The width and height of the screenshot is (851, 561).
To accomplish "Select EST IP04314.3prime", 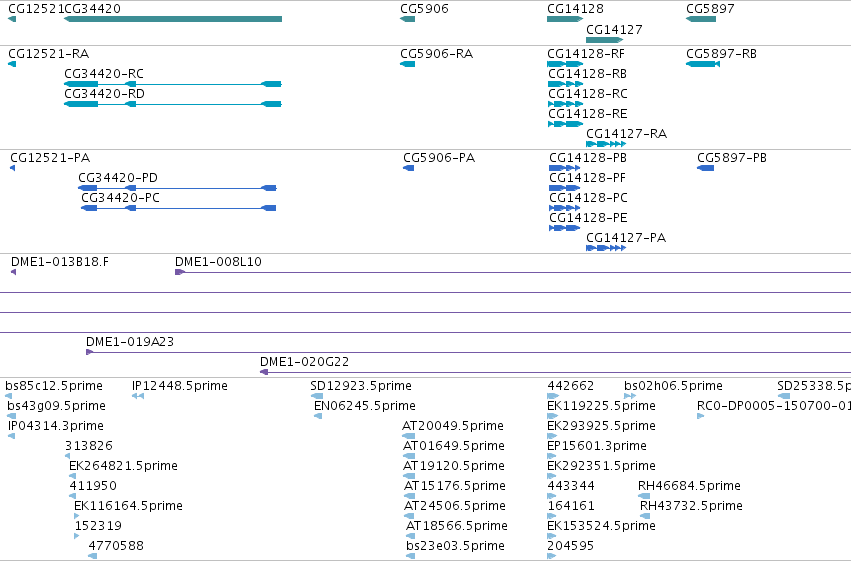I will [x=11, y=436].
